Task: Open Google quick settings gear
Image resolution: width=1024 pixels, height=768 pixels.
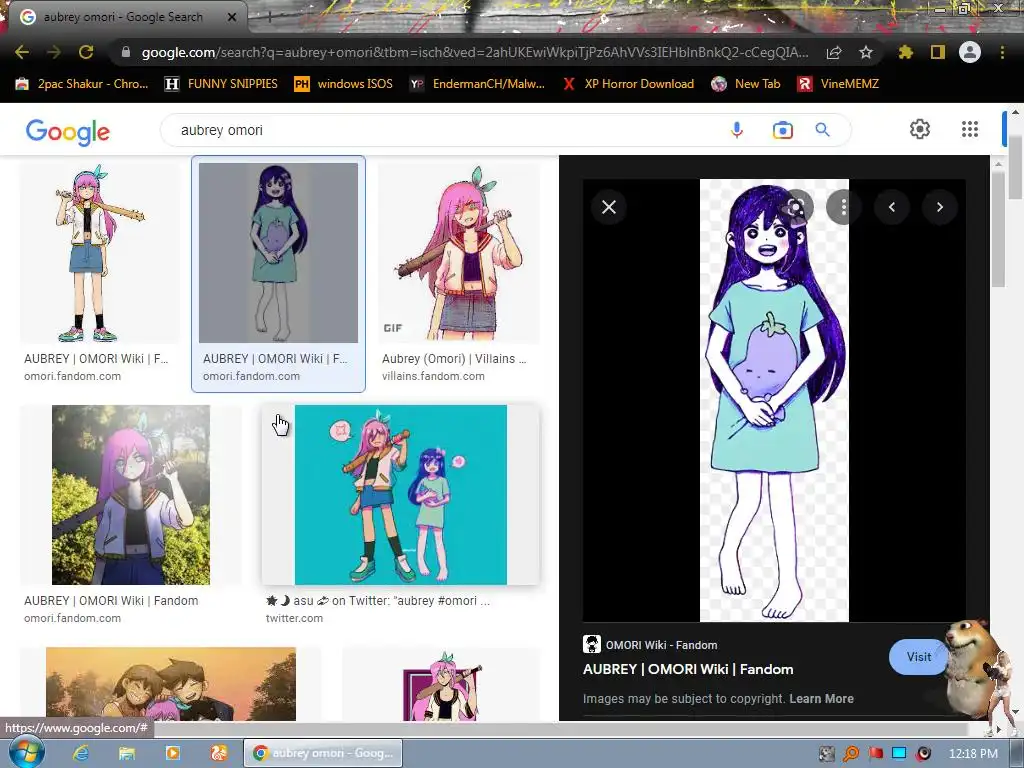Action: click(920, 129)
